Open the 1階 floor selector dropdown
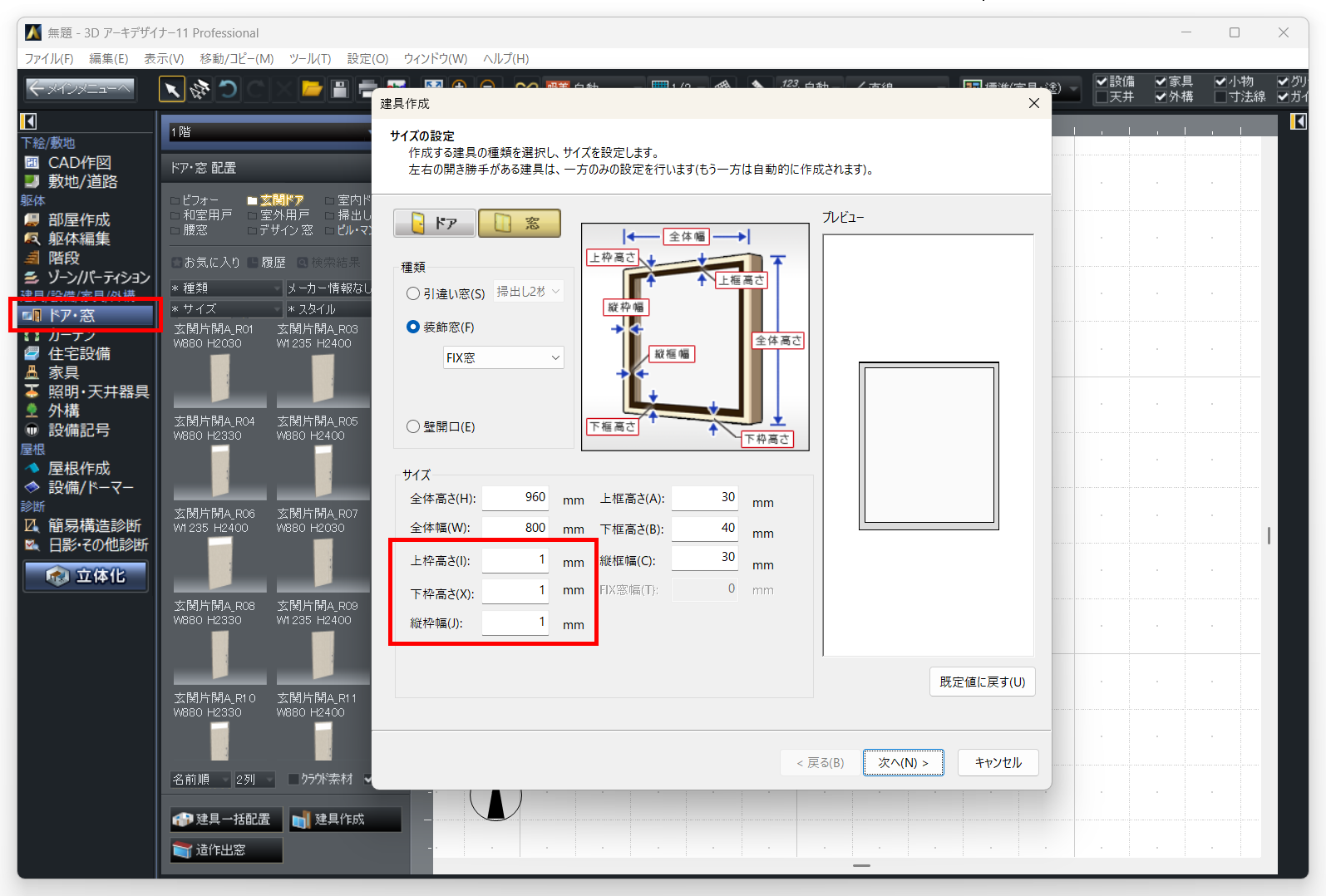The width and height of the screenshot is (1326, 896). click(x=270, y=132)
